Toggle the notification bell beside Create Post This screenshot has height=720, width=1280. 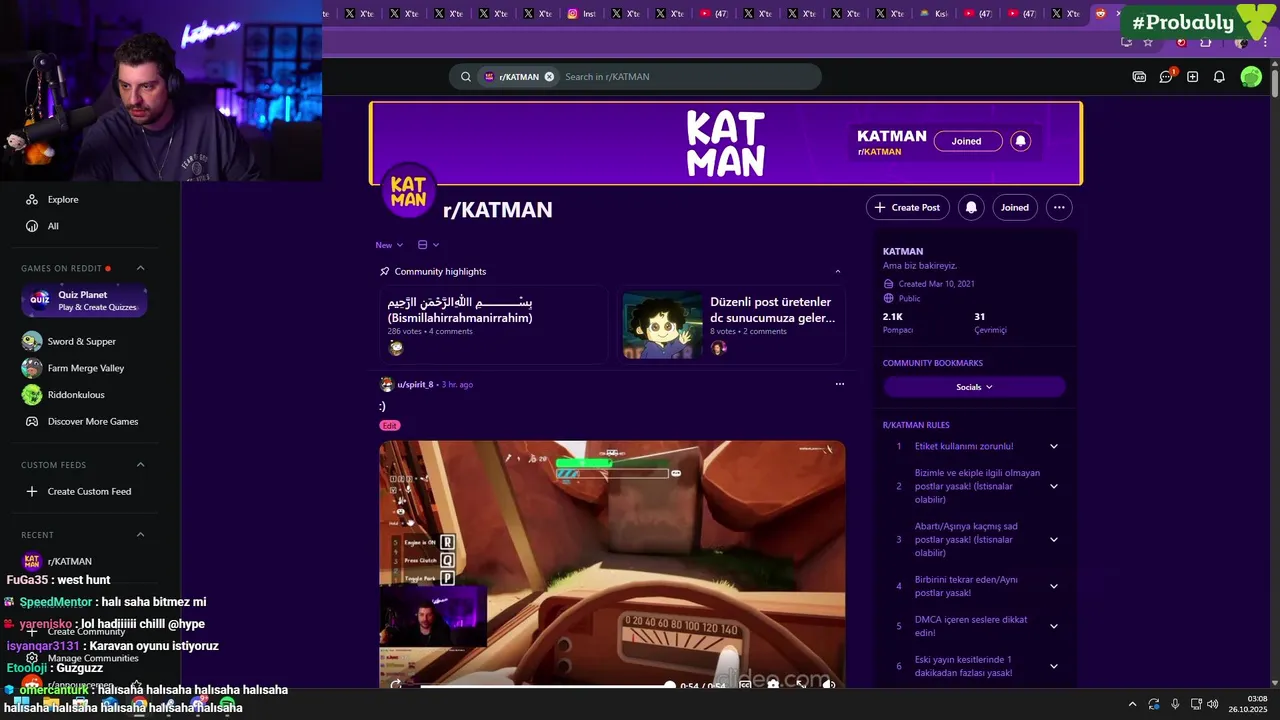pyautogui.click(x=971, y=207)
